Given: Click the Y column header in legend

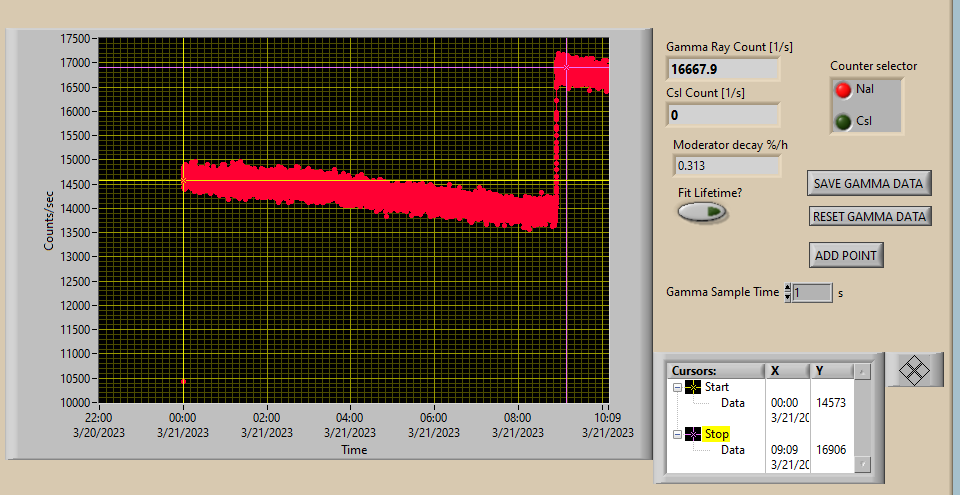Looking at the screenshot, I should (832, 371).
